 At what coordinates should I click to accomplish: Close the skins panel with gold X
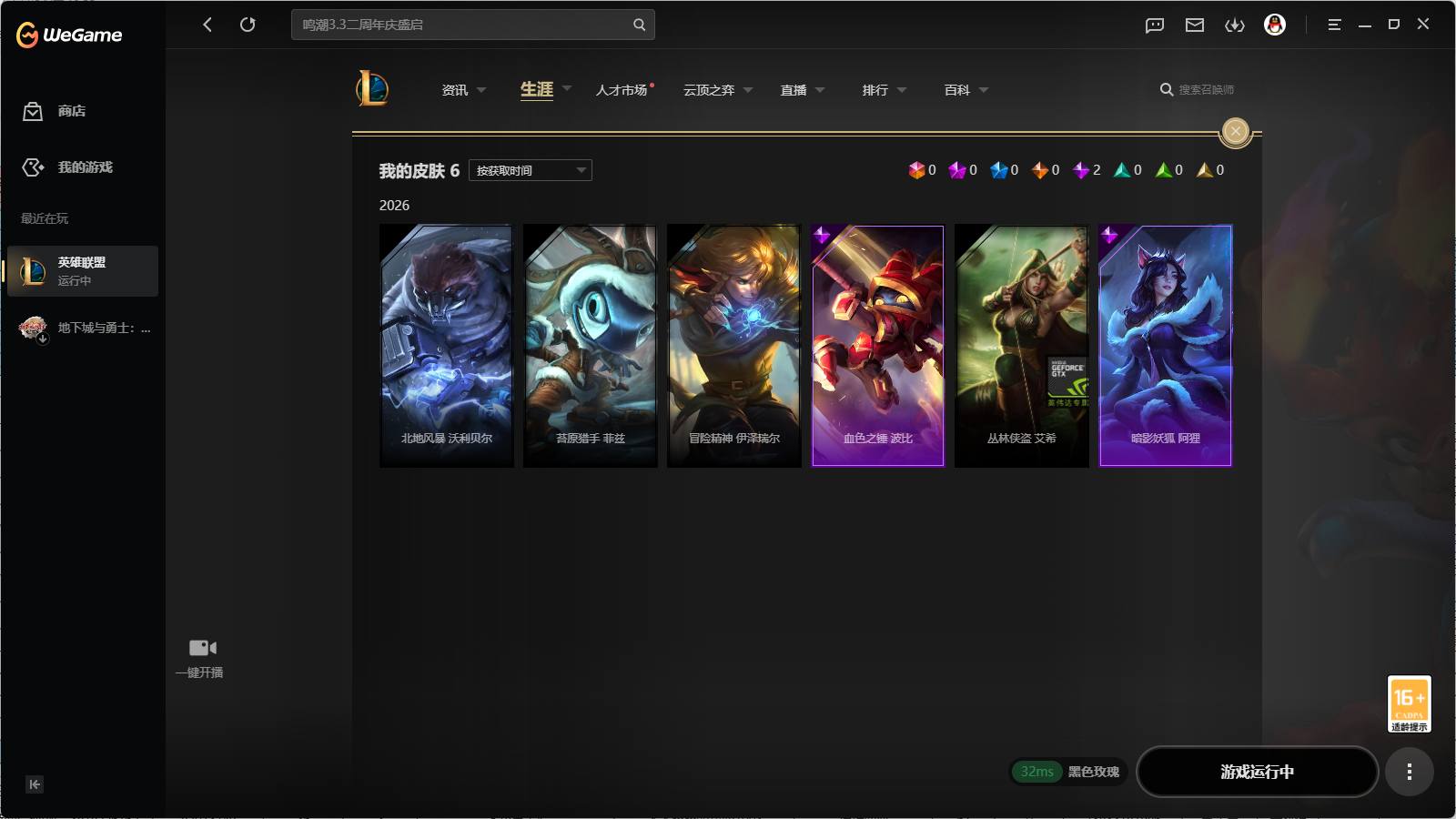point(1235,131)
